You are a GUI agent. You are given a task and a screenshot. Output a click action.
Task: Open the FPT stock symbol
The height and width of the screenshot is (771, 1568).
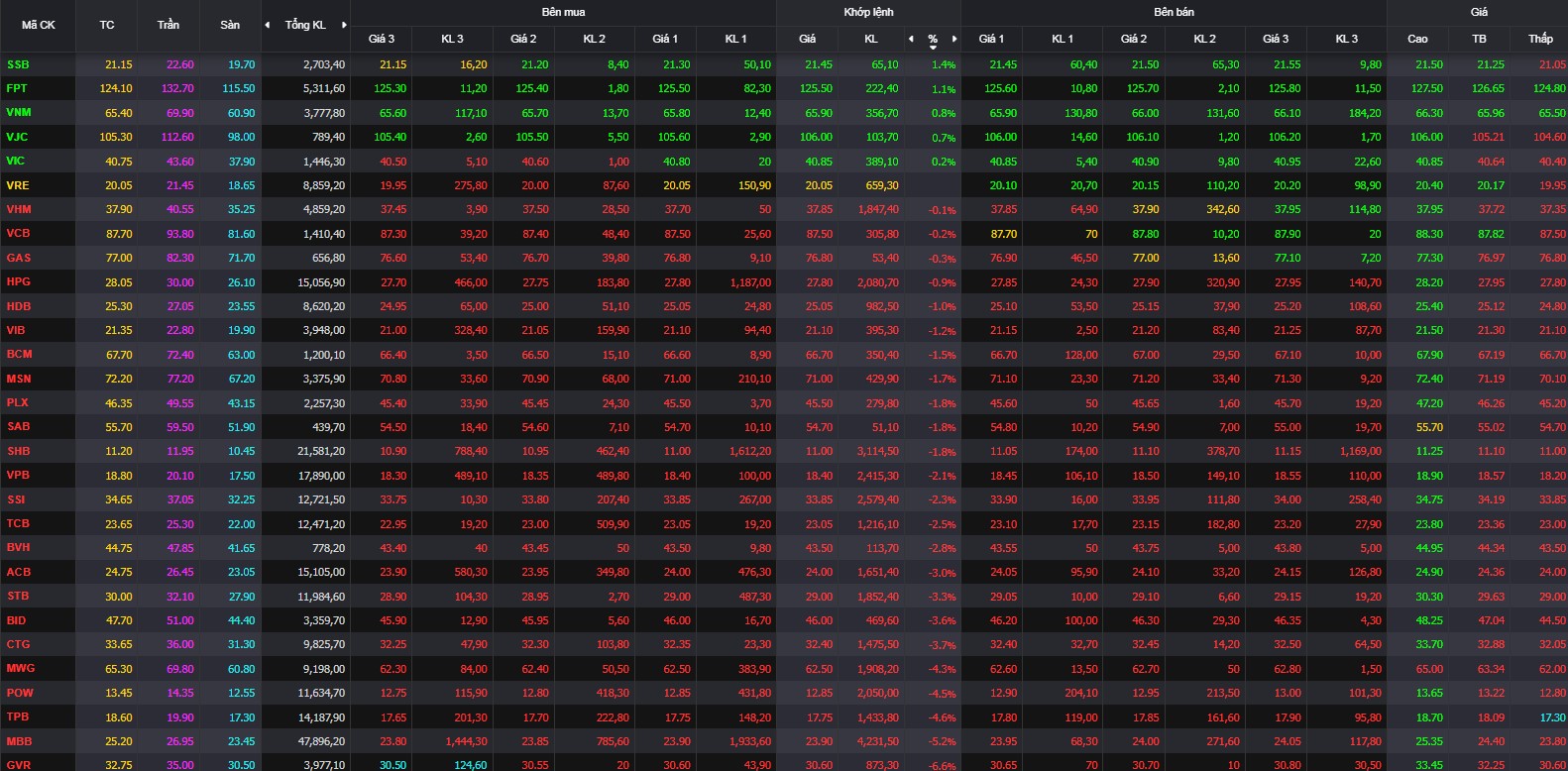(x=17, y=88)
